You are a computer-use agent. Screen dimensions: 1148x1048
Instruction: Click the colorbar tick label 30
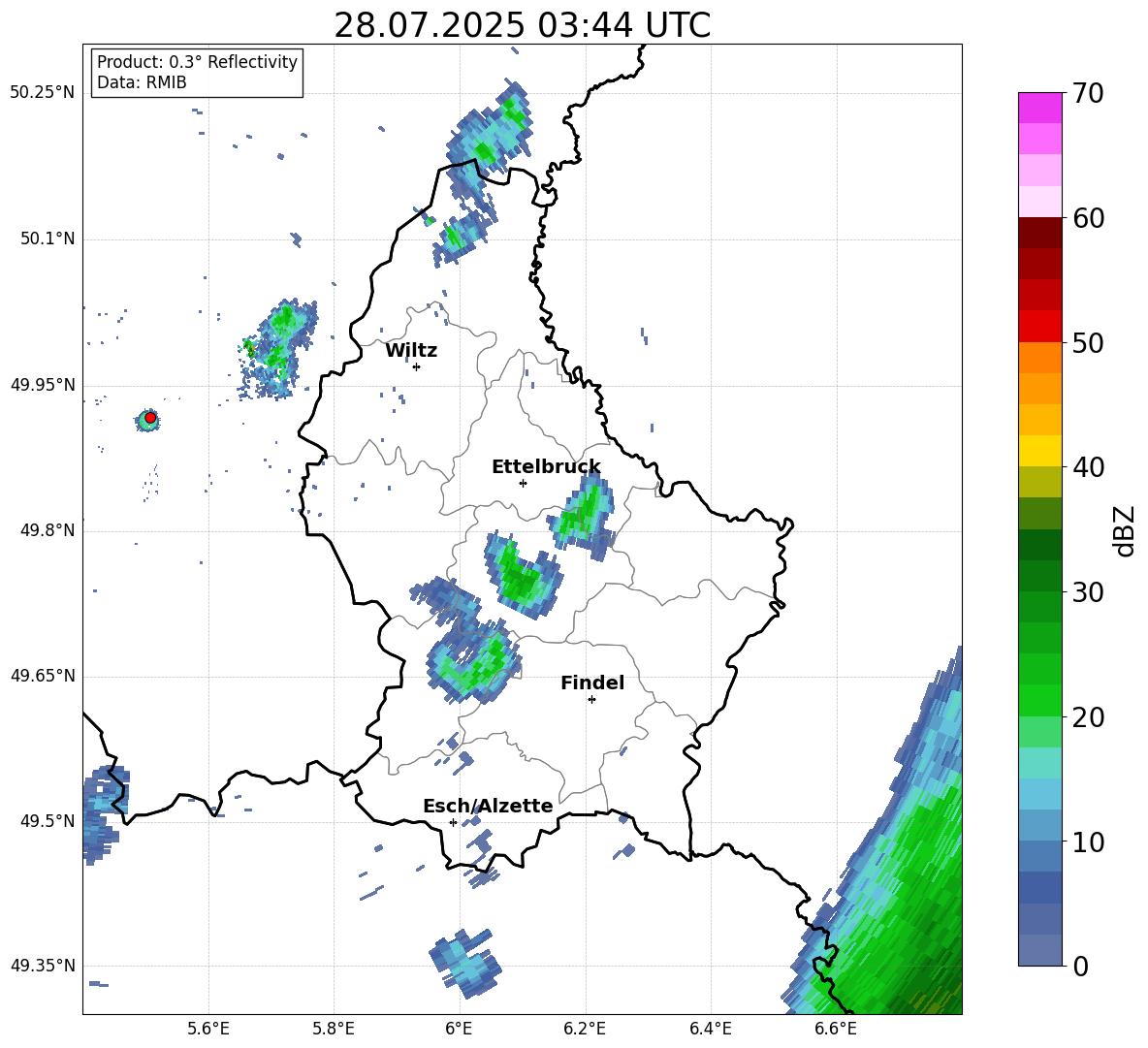(1088, 592)
